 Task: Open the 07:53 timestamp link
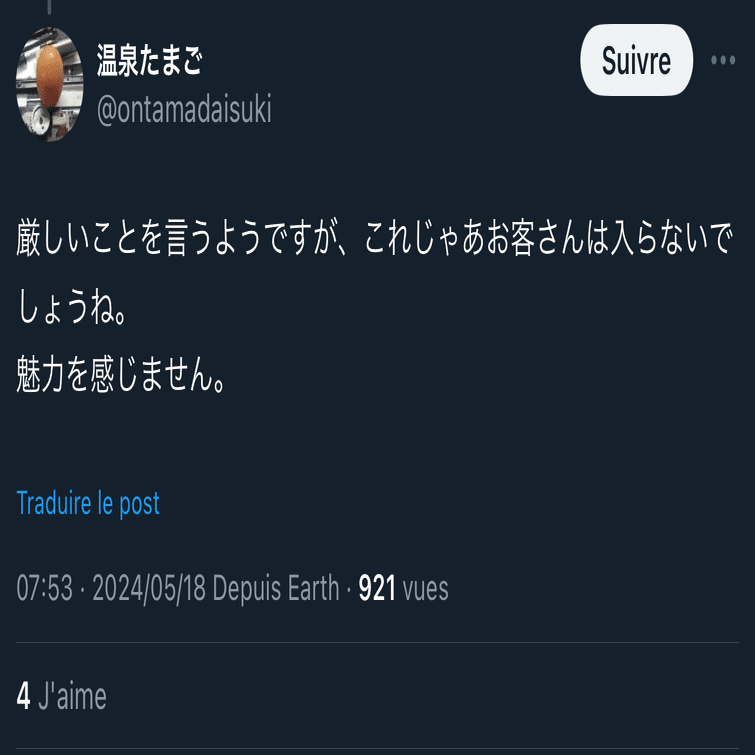(44, 588)
